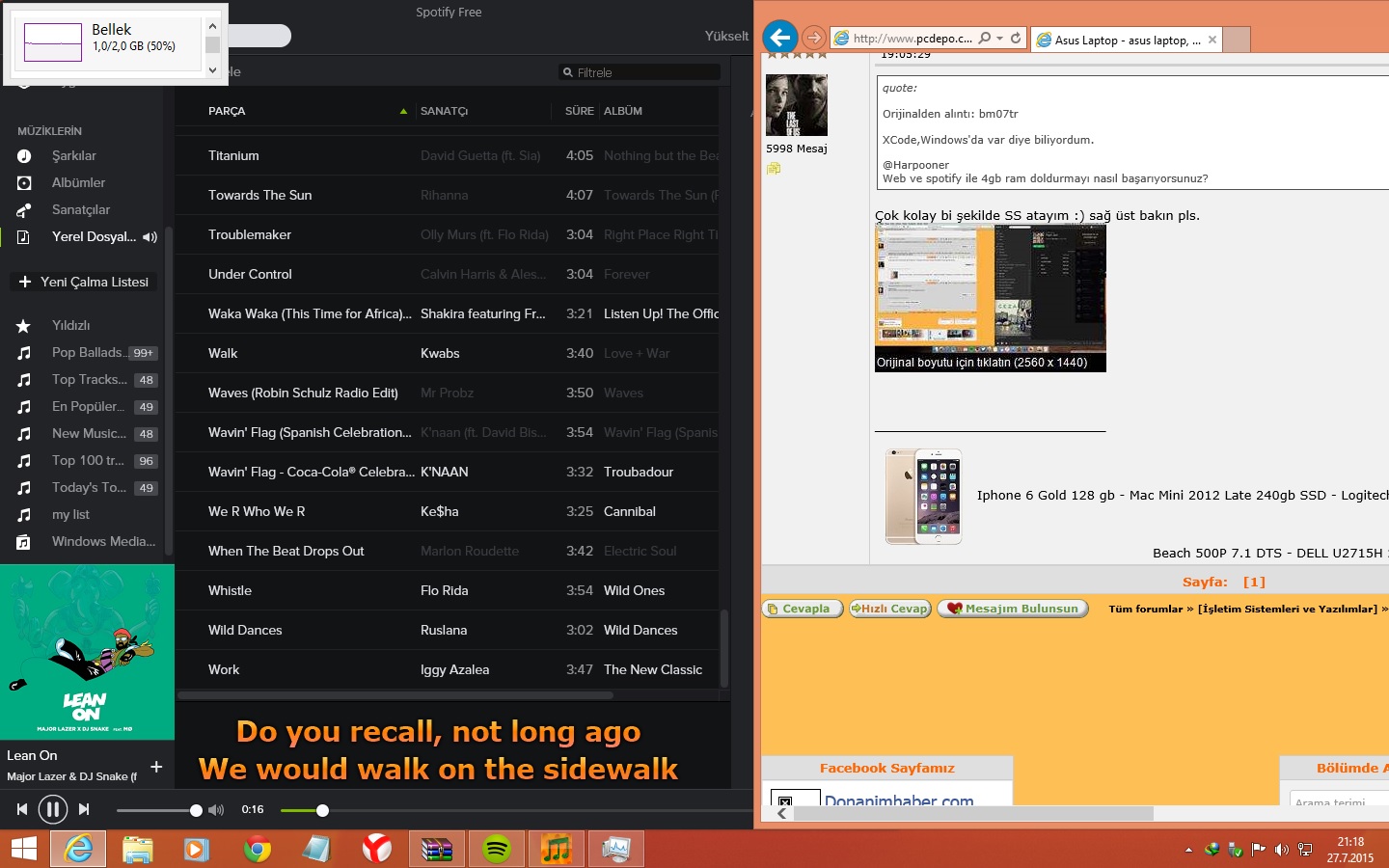The width and height of the screenshot is (1389, 868).
Task: Open Google Chrome from the taskbar
Action: (x=257, y=849)
